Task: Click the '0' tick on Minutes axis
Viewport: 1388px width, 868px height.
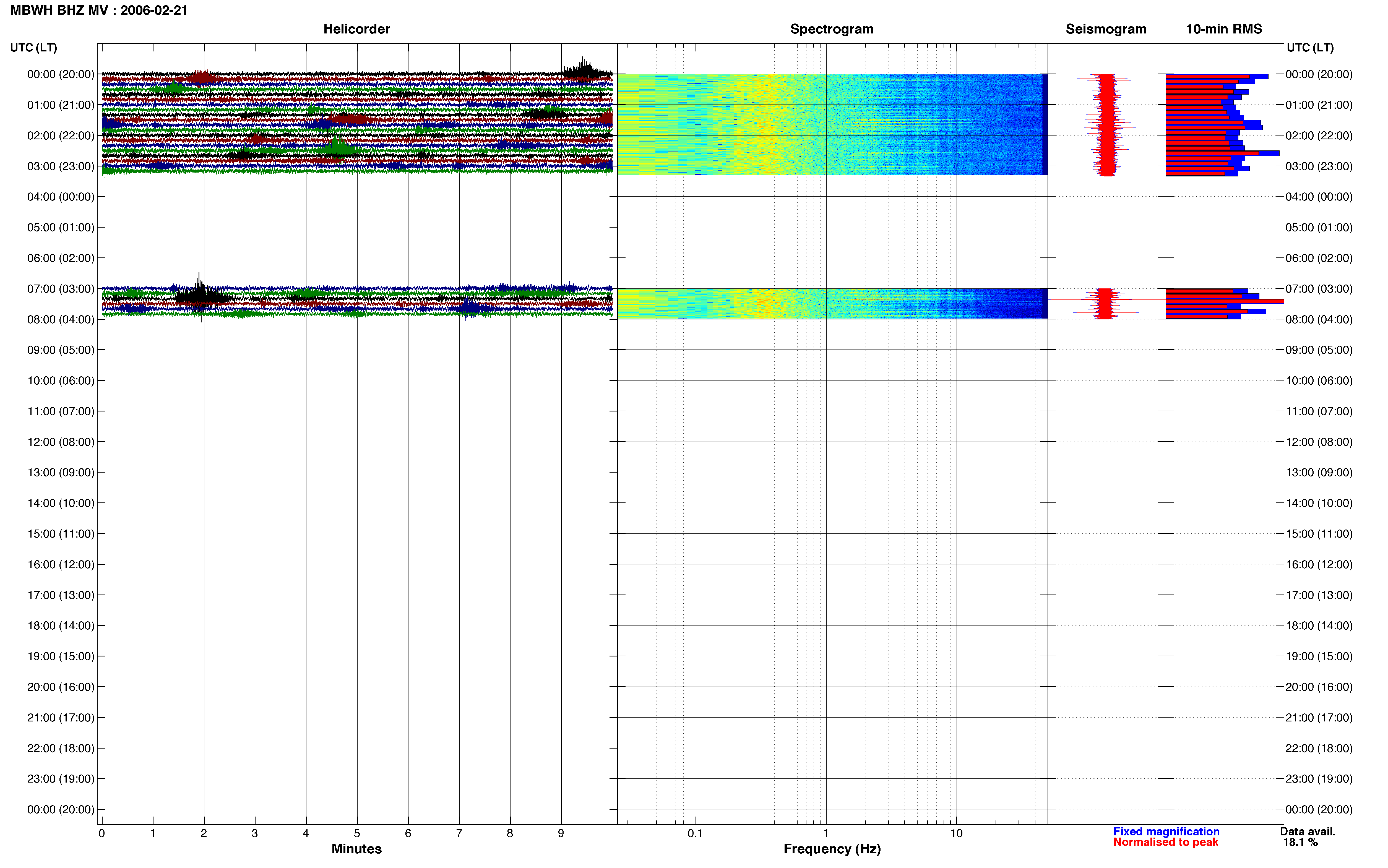Action: click(x=101, y=833)
